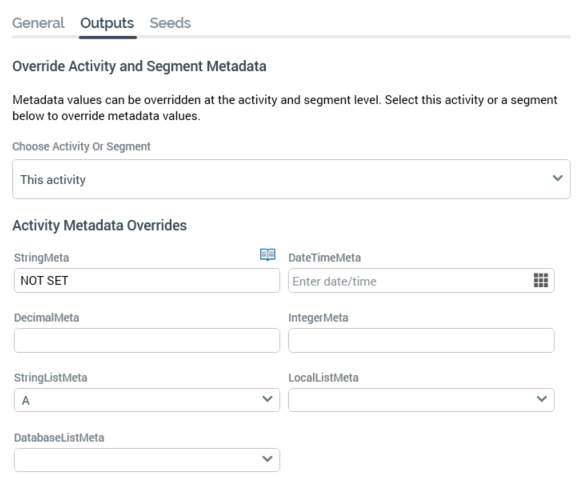This screenshot has width=580, height=486.
Task: Open the DateTimeMeta calendar grid icon
Action: point(540,280)
